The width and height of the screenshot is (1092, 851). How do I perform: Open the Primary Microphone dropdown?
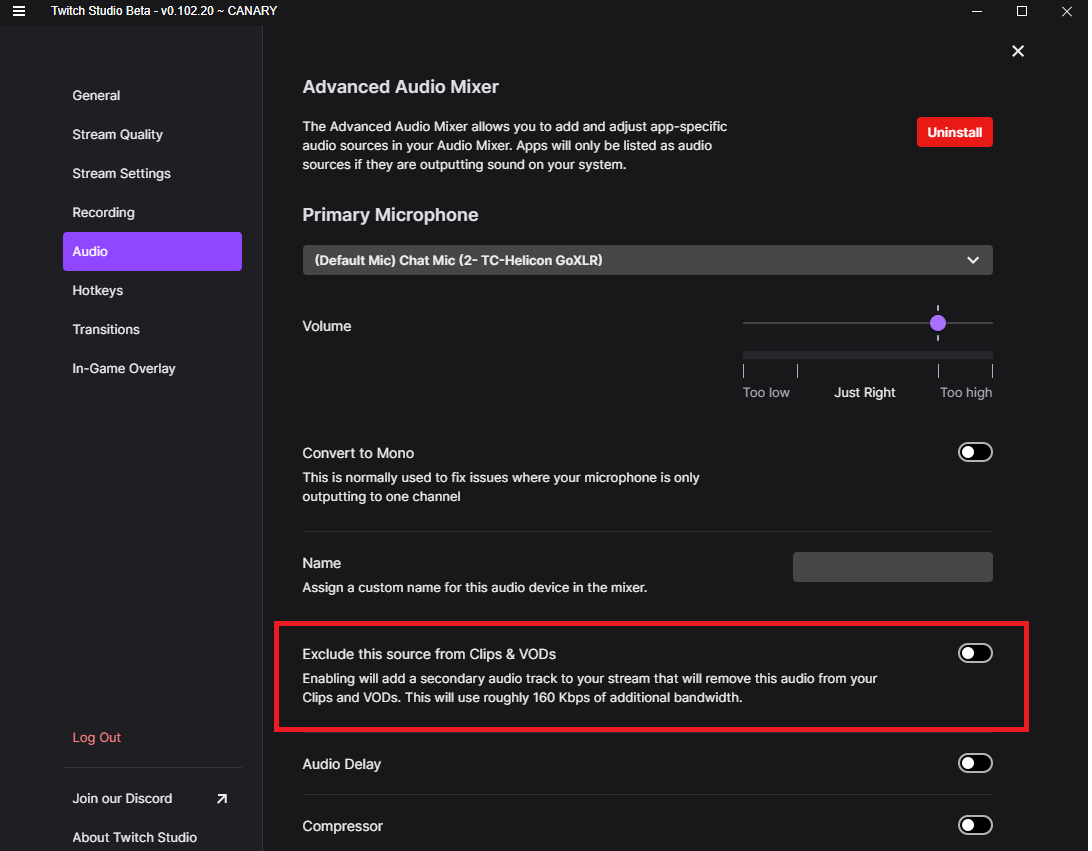point(647,260)
